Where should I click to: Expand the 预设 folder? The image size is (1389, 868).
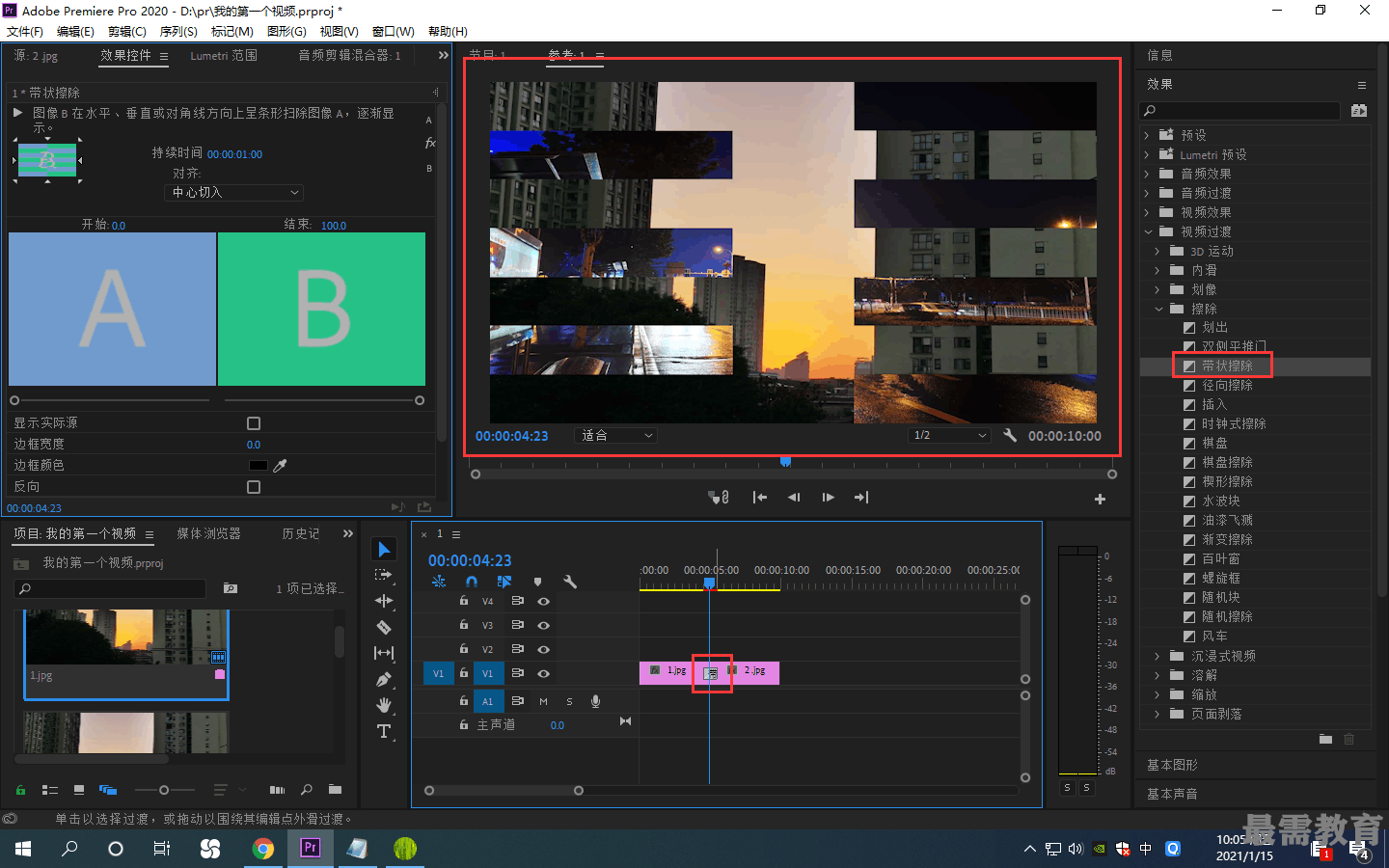pos(1147,136)
